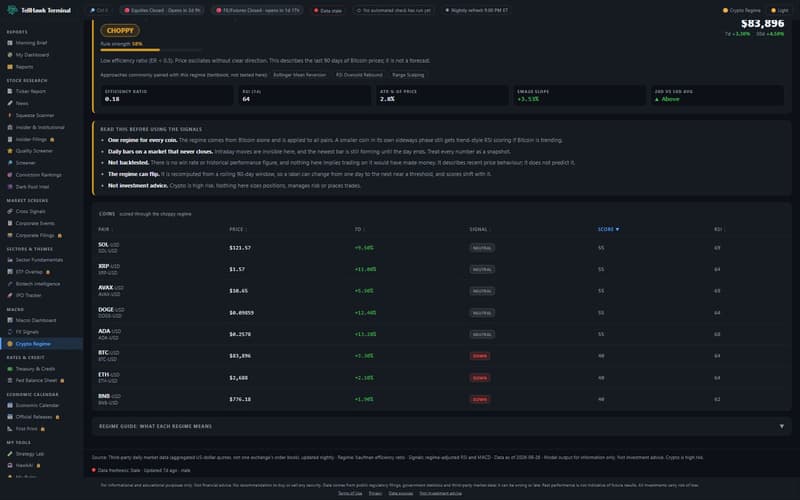Click the 200 vs 100 Avg Above card
The height and width of the screenshot is (500, 800).
click(717, 95)
